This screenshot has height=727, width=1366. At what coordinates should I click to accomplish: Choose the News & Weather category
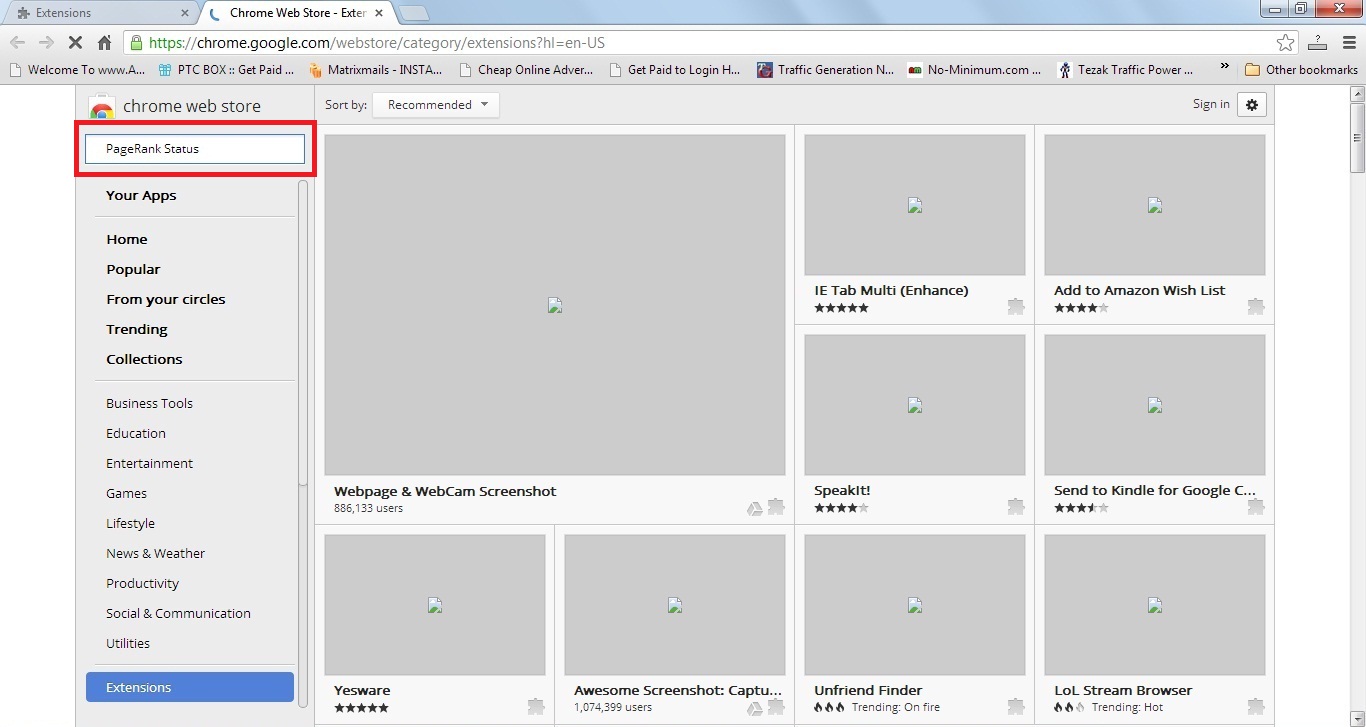pos(155,553)
